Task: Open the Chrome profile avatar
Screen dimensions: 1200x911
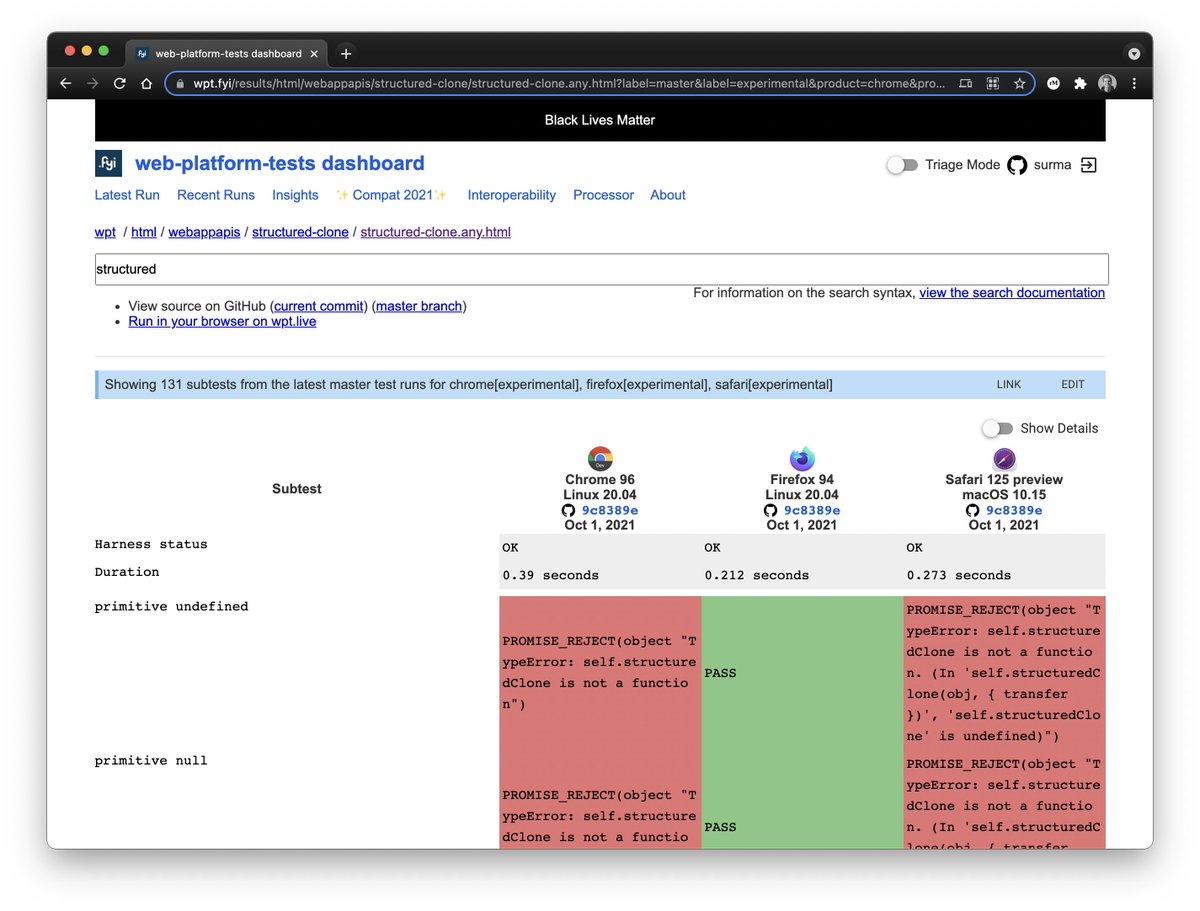Action: (x=1107, y=84)
